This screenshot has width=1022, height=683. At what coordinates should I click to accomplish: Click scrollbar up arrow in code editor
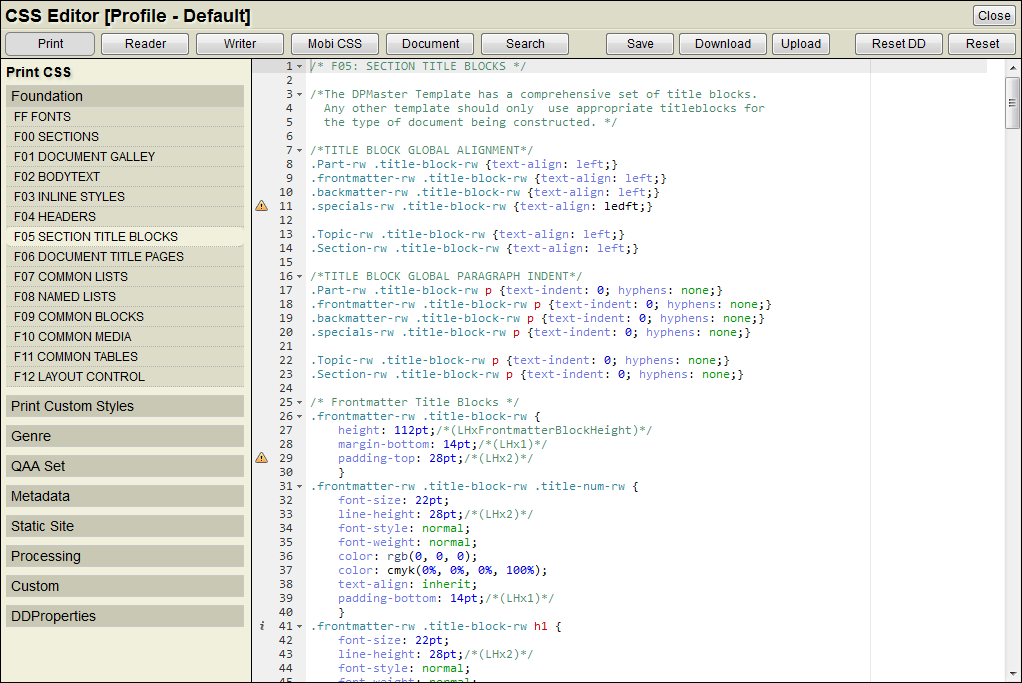1012,68
